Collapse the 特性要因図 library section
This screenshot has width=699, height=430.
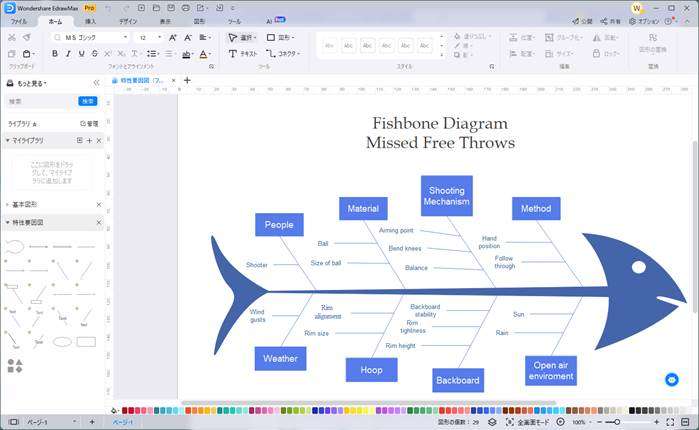(8, 222)
